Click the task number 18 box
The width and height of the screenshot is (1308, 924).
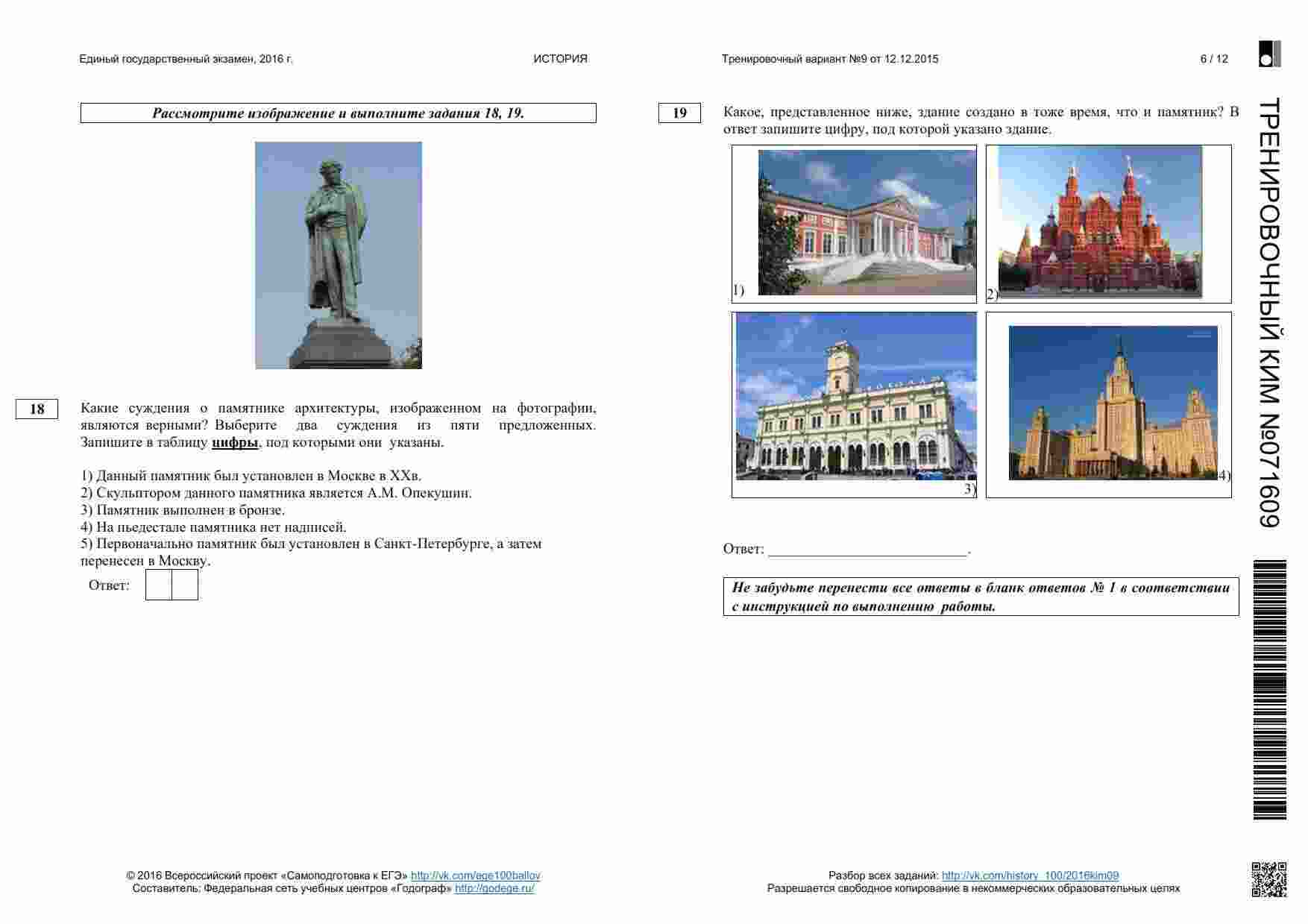click(37, 409)
